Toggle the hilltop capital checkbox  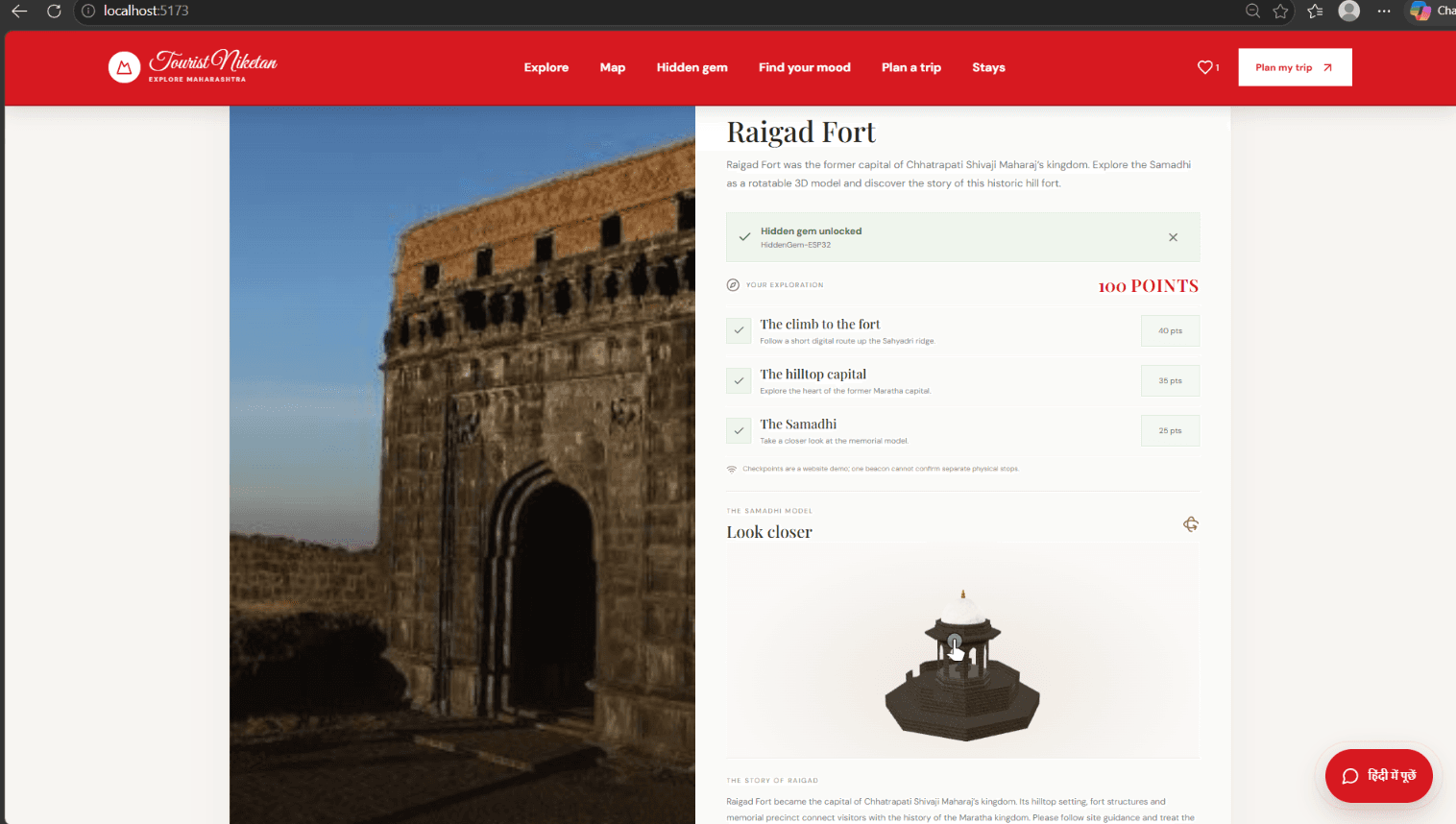pyautogui.click(x=739, y=380)
